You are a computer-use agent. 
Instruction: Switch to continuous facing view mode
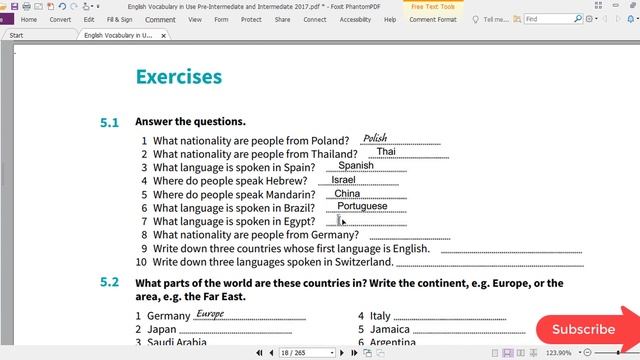pos(533,353)
